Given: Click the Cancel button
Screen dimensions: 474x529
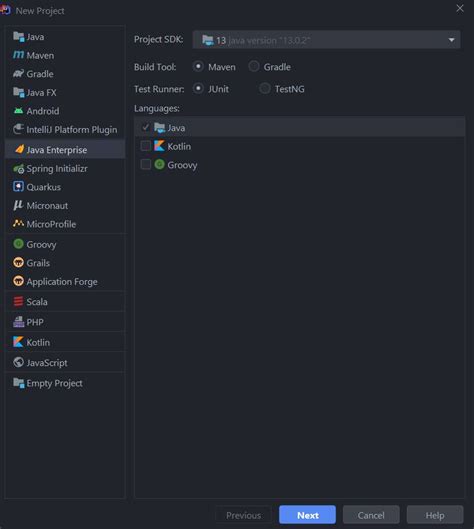Looking at the screenshot, I should click(x=371, y=515).
